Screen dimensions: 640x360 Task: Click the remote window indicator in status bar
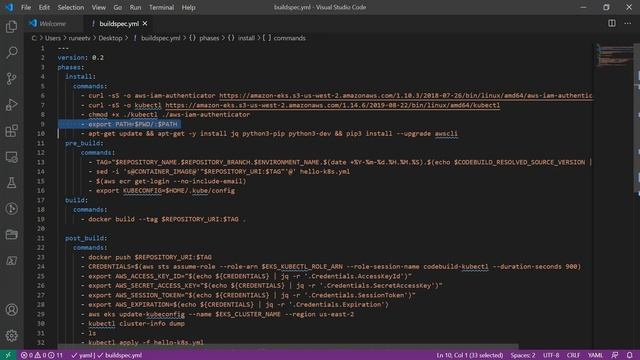(x=8, y=355)
